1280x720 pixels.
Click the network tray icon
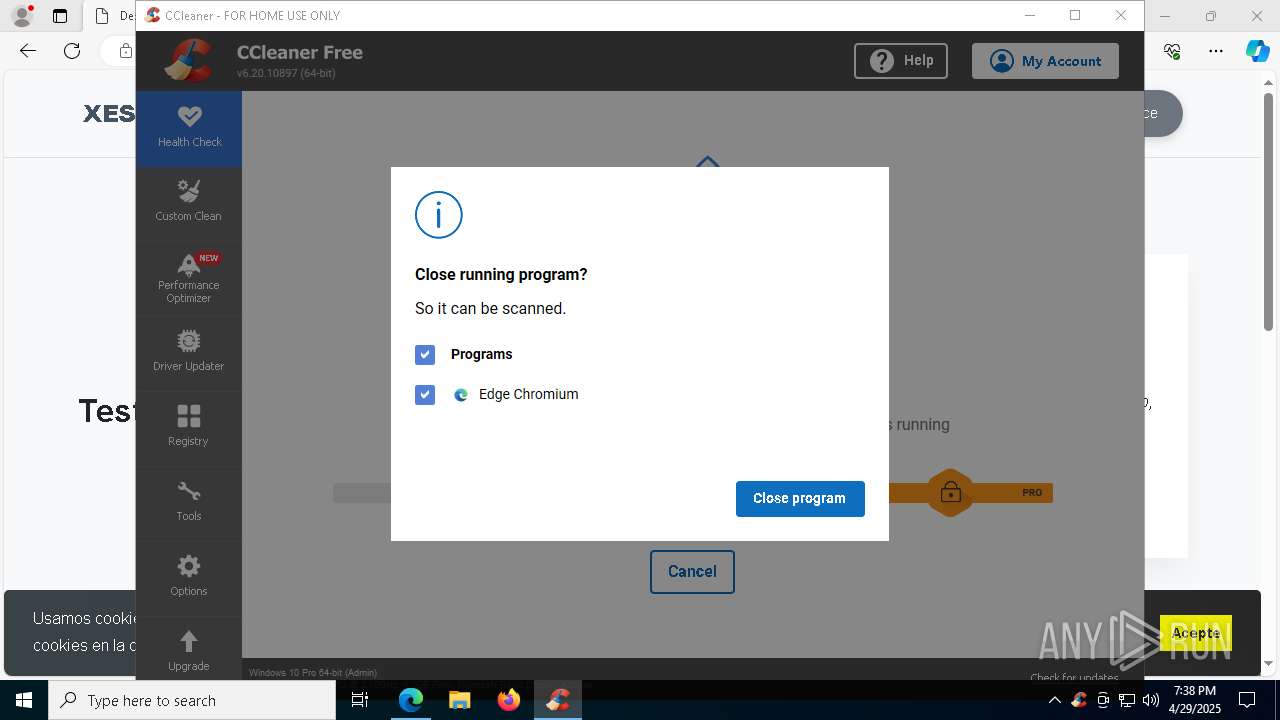coord(1127,700)
